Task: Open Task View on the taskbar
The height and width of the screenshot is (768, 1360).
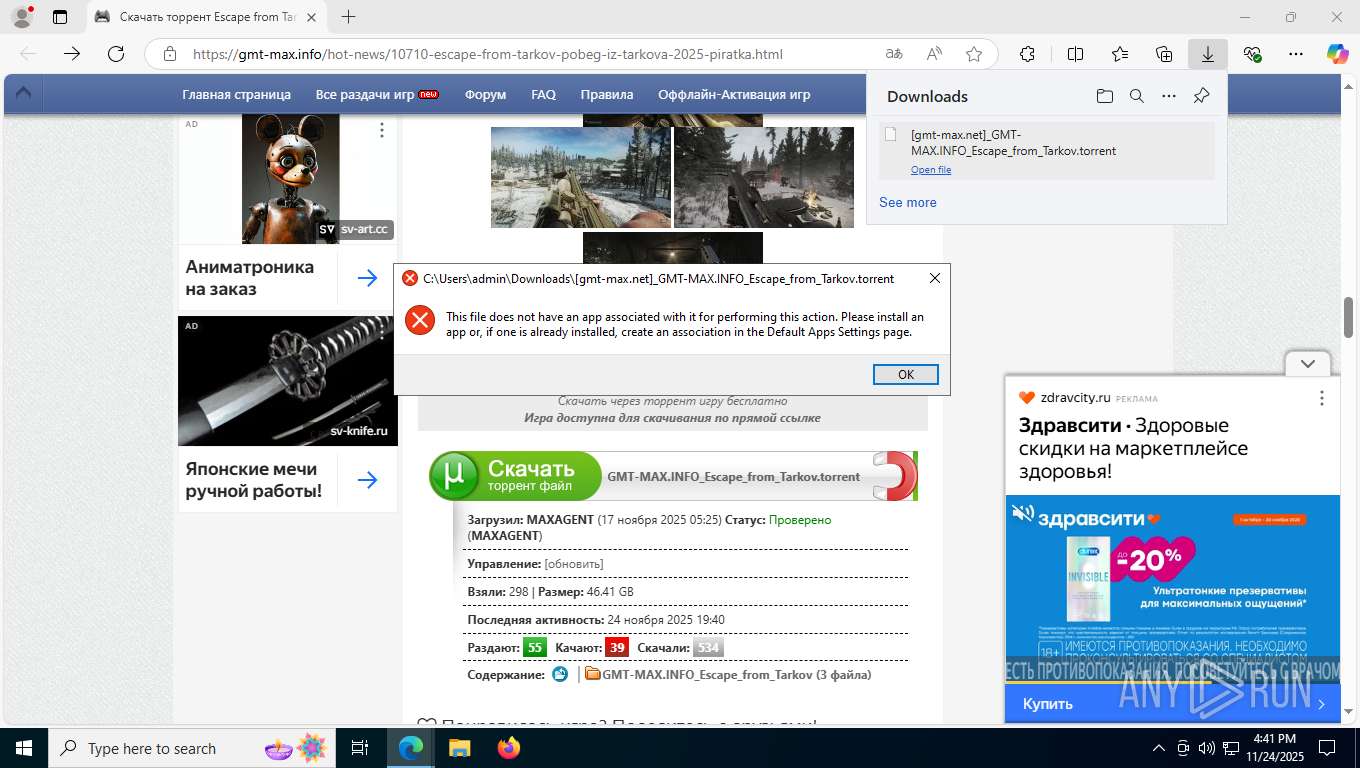Action: click(360, 748)
